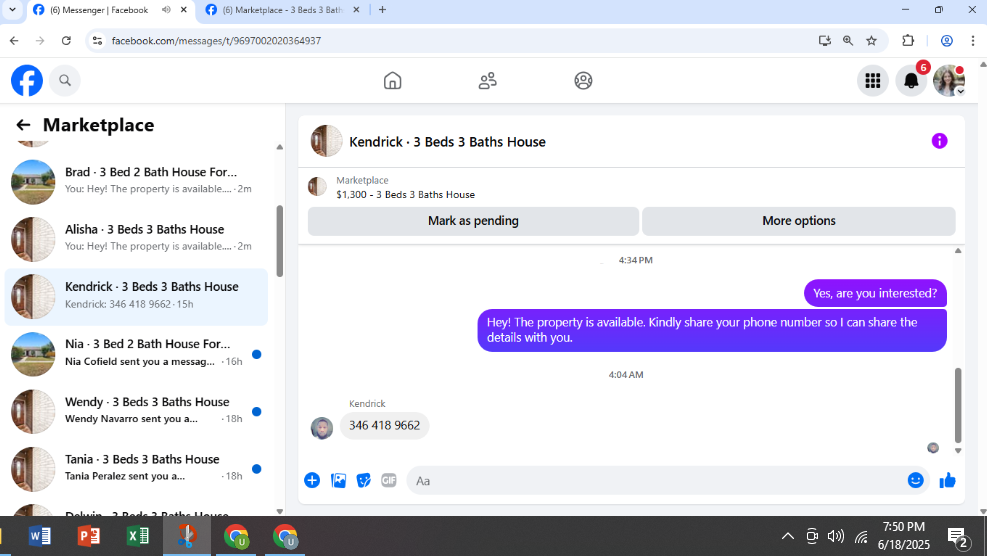Click browser back button

click(14, 41)
